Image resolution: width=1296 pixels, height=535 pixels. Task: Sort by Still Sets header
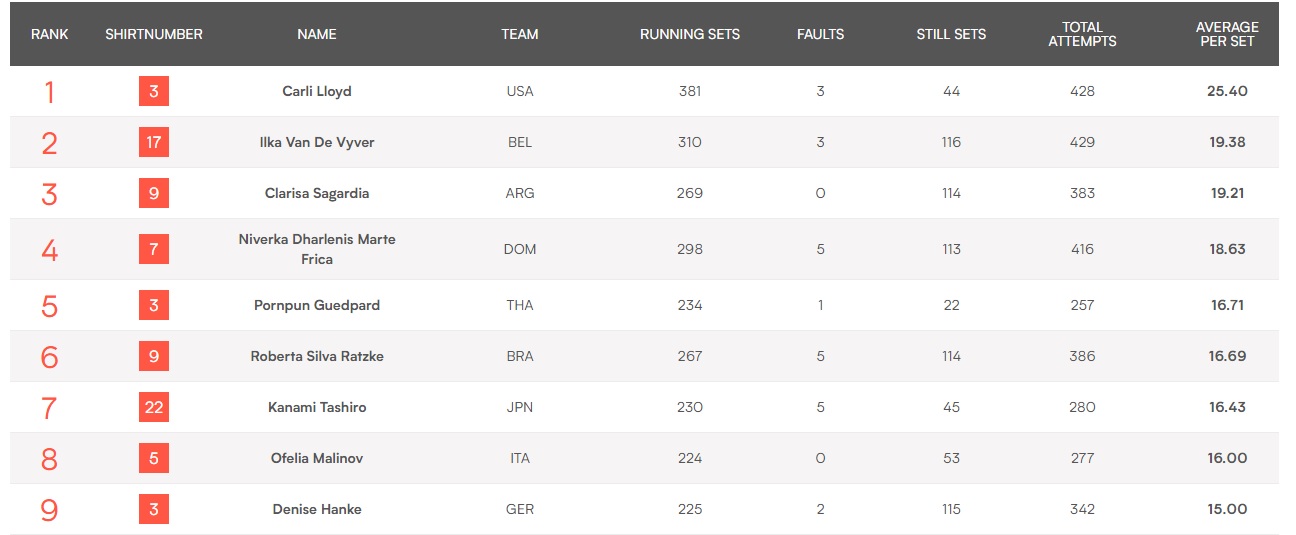pos(951,34)
